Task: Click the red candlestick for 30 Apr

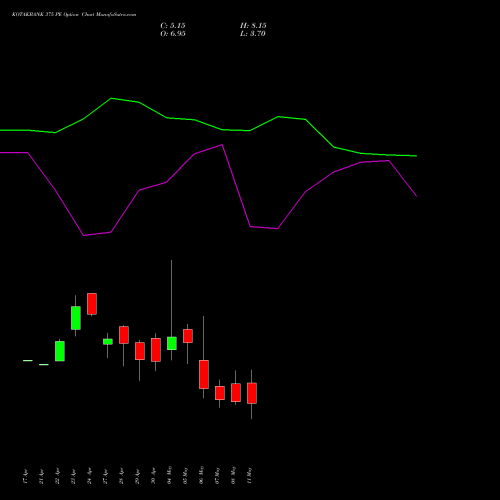Action: click(x=156, y=350)
